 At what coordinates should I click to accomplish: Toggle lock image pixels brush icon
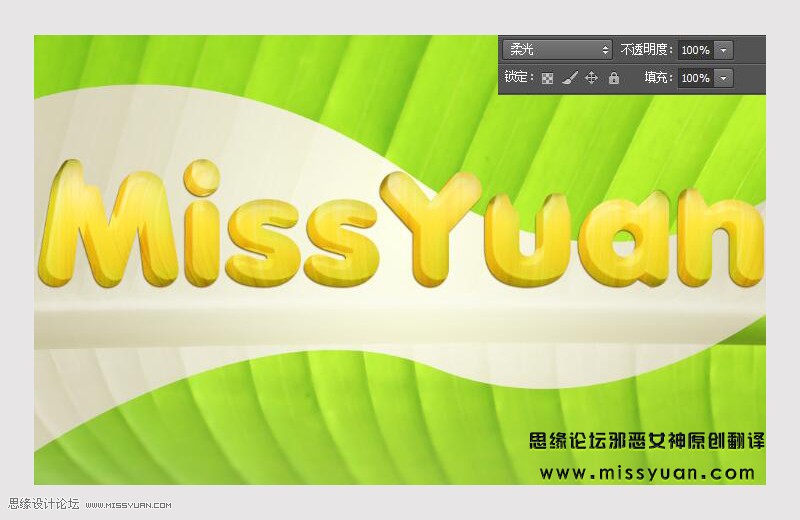570,78
